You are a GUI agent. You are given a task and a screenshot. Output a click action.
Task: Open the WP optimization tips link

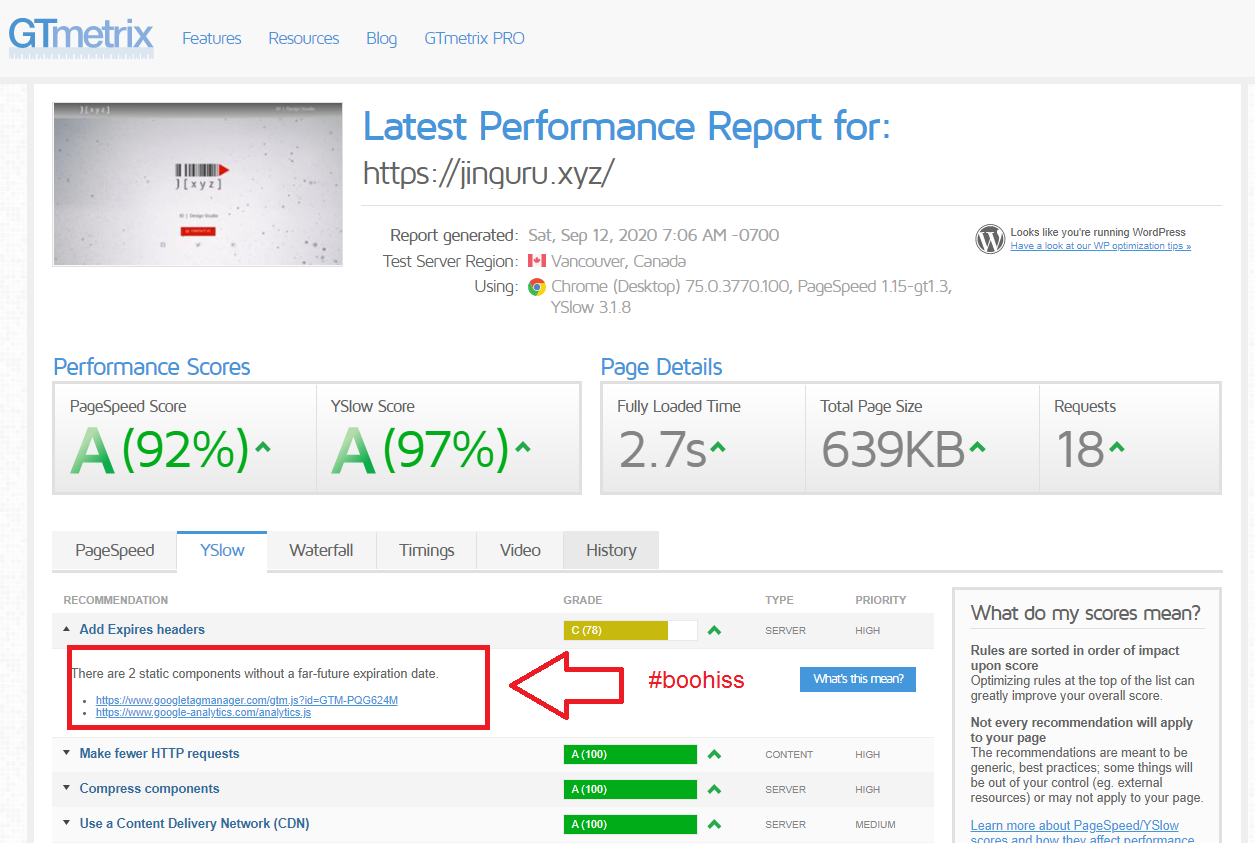[1100, 246]
